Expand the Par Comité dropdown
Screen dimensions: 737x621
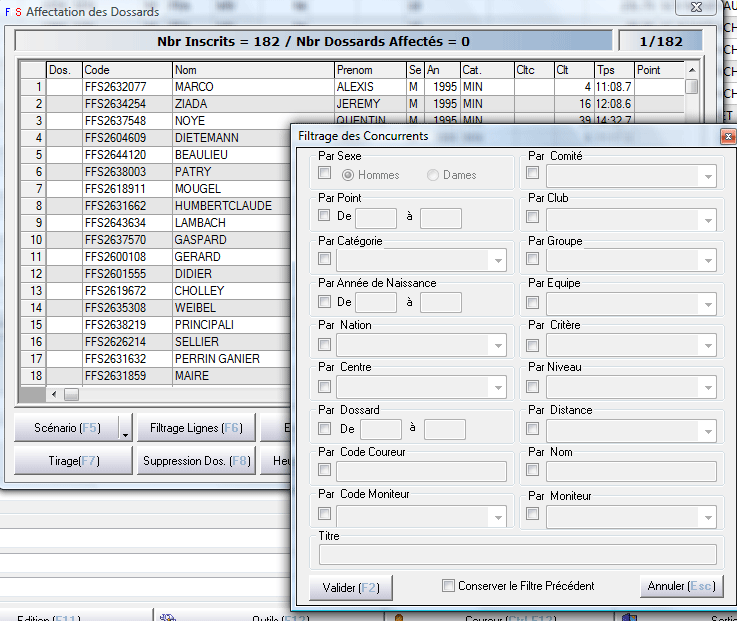click(x=708, y=176)
